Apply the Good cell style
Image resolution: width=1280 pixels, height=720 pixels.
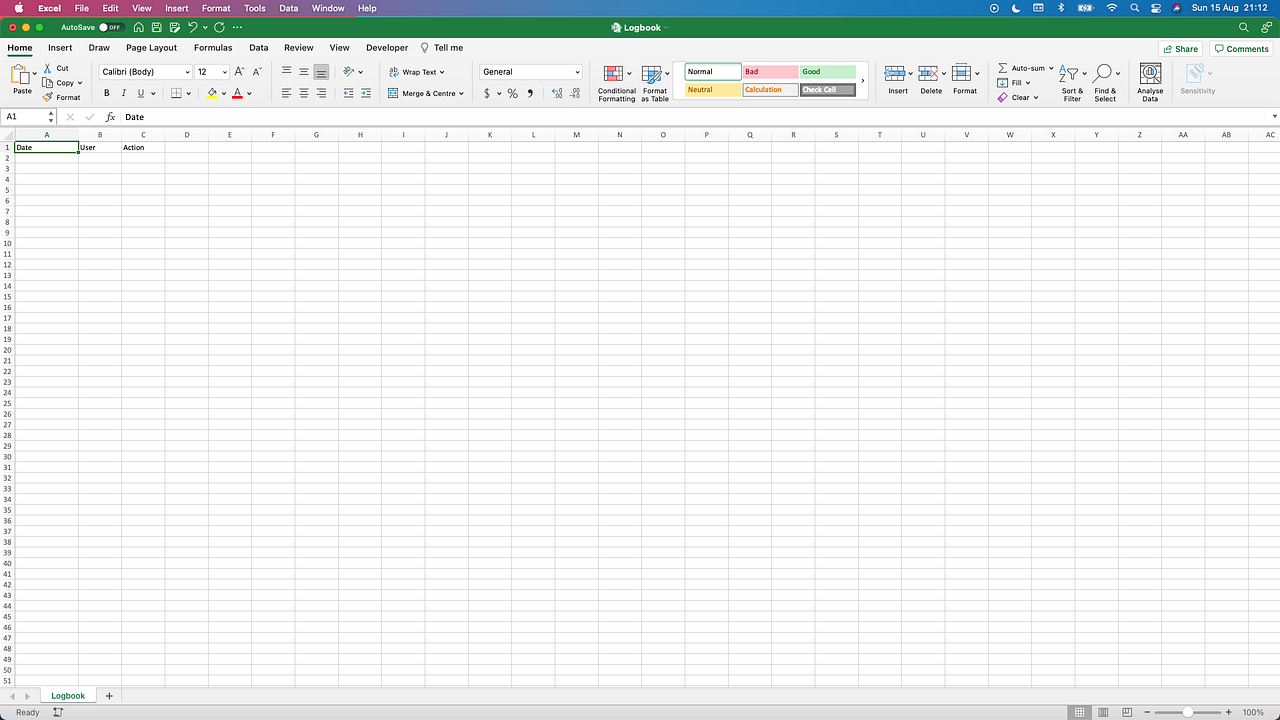click(827, 71)
